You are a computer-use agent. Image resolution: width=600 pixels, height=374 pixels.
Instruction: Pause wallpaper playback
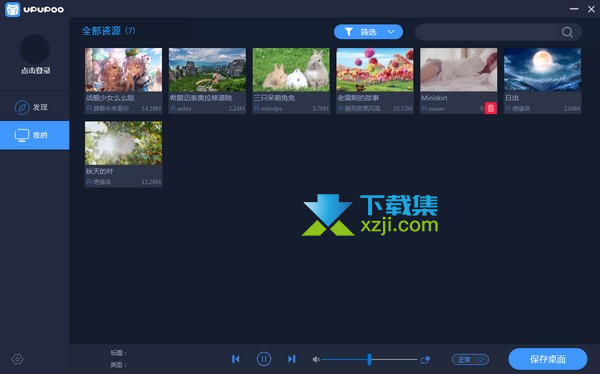[x=264, y=359]
